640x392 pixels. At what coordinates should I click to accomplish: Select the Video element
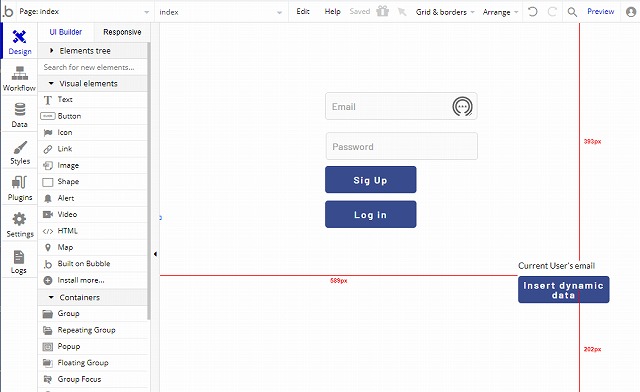pyautogui.click(x=93, y=214)
